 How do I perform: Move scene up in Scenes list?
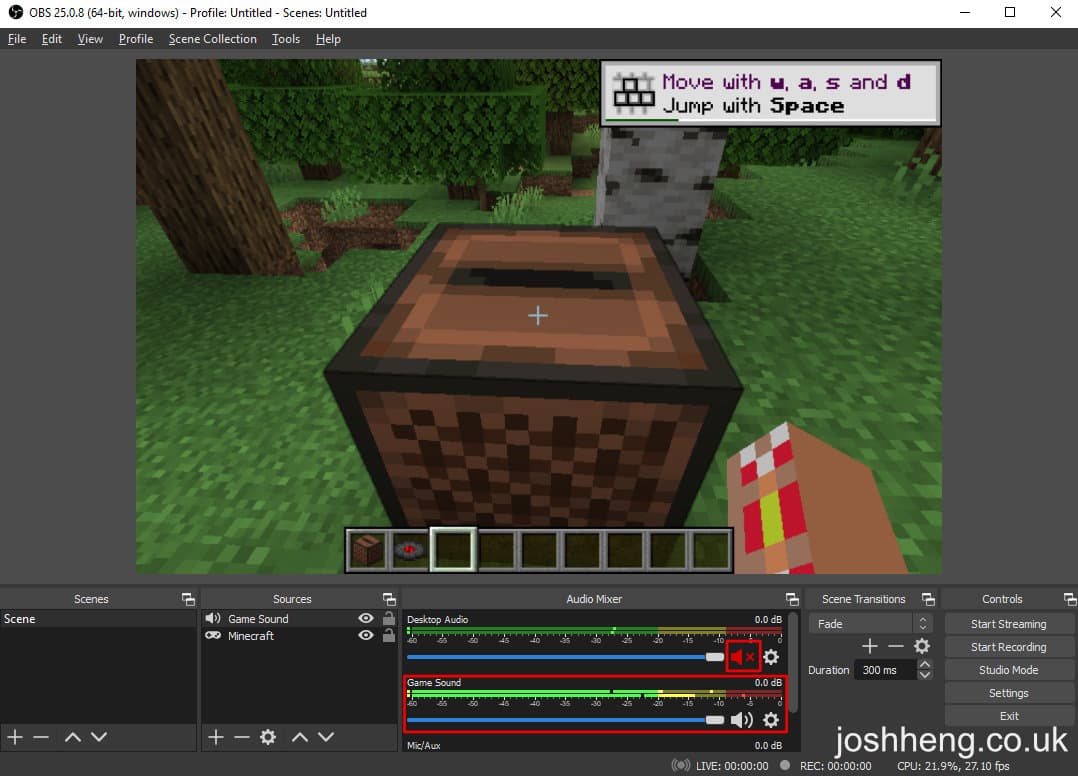[73, 737]
